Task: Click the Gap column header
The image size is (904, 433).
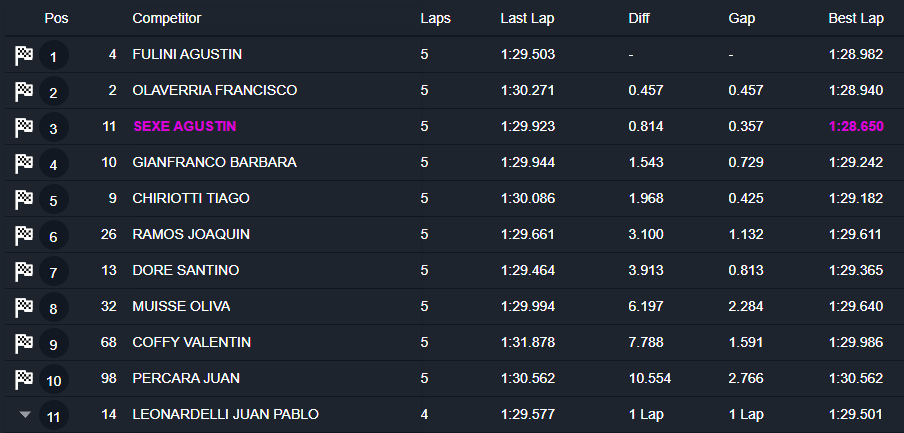Action: click(x=741, y=18)
